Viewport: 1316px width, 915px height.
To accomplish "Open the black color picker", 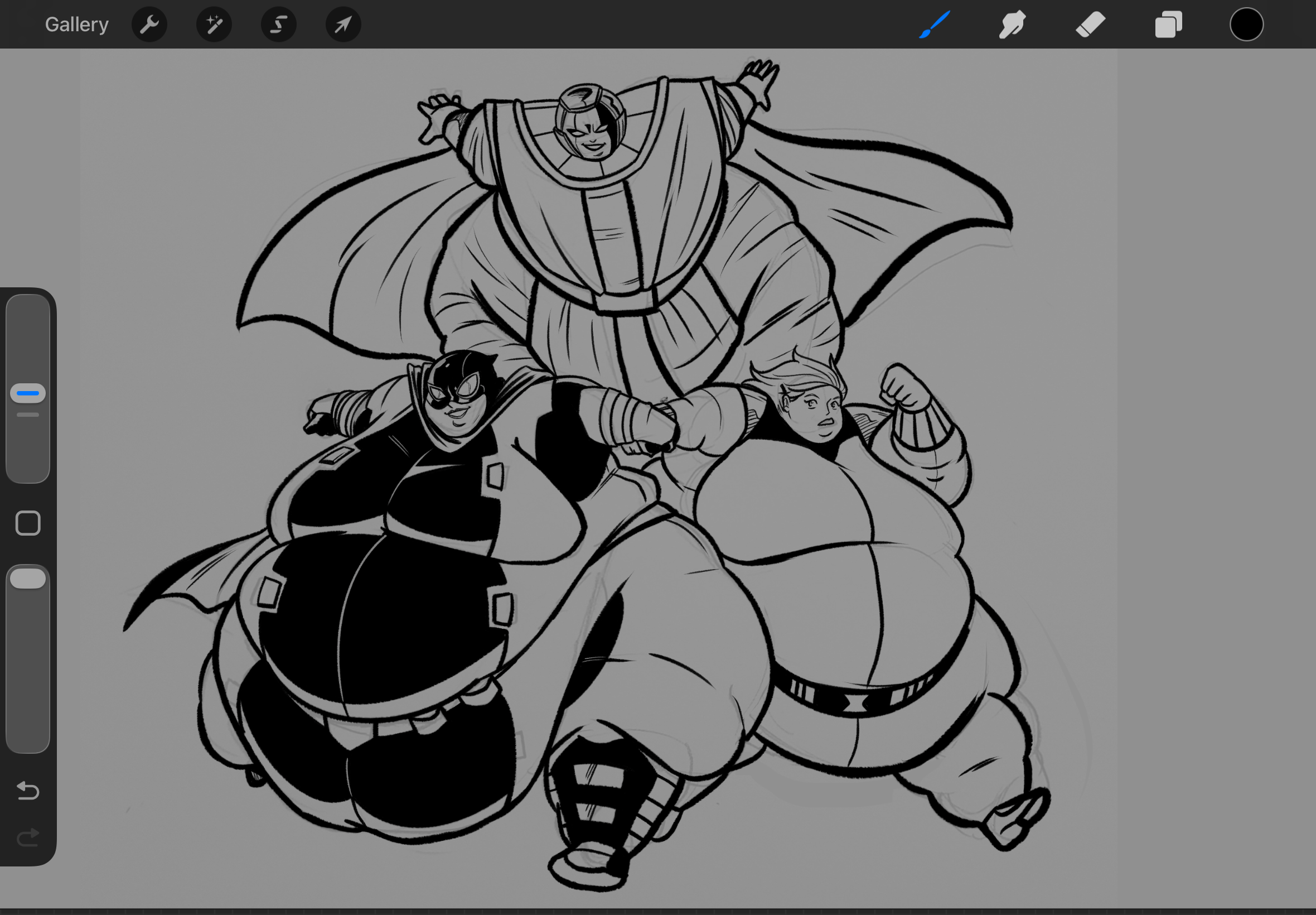I will click(x=1247, y=25).
